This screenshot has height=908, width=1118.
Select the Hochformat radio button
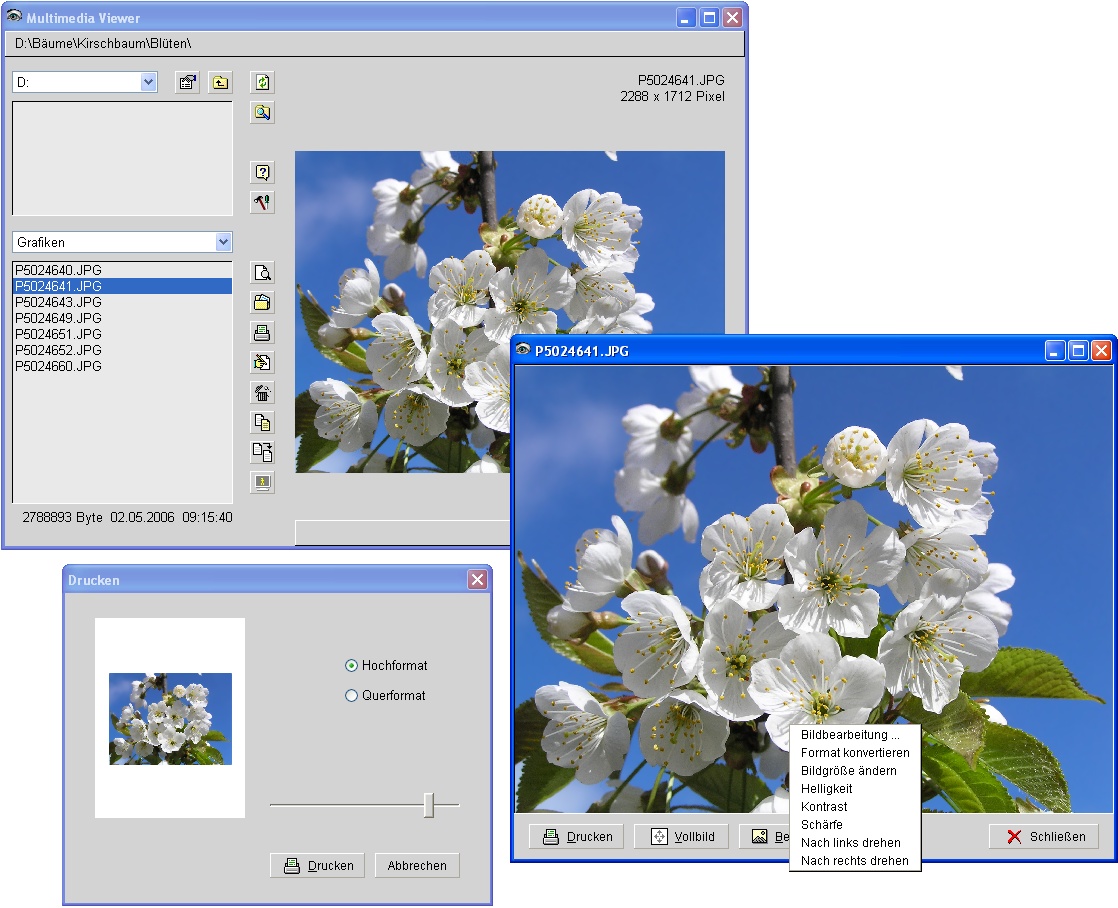(351, 666)
